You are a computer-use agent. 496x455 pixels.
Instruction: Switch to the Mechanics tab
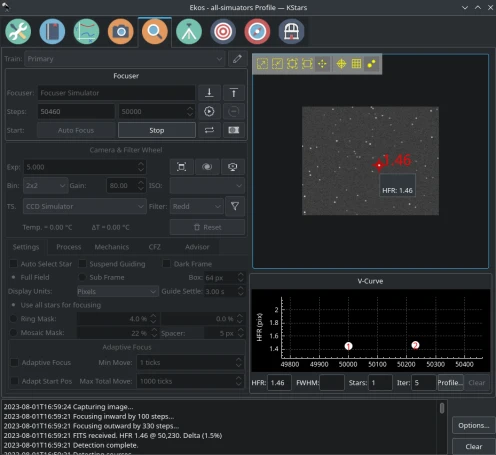click(112, 247)
